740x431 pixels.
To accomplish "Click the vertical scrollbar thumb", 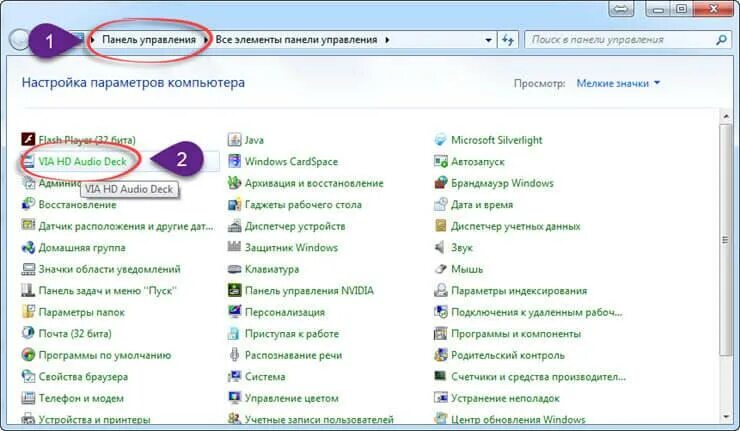I will tap(725, 240).
